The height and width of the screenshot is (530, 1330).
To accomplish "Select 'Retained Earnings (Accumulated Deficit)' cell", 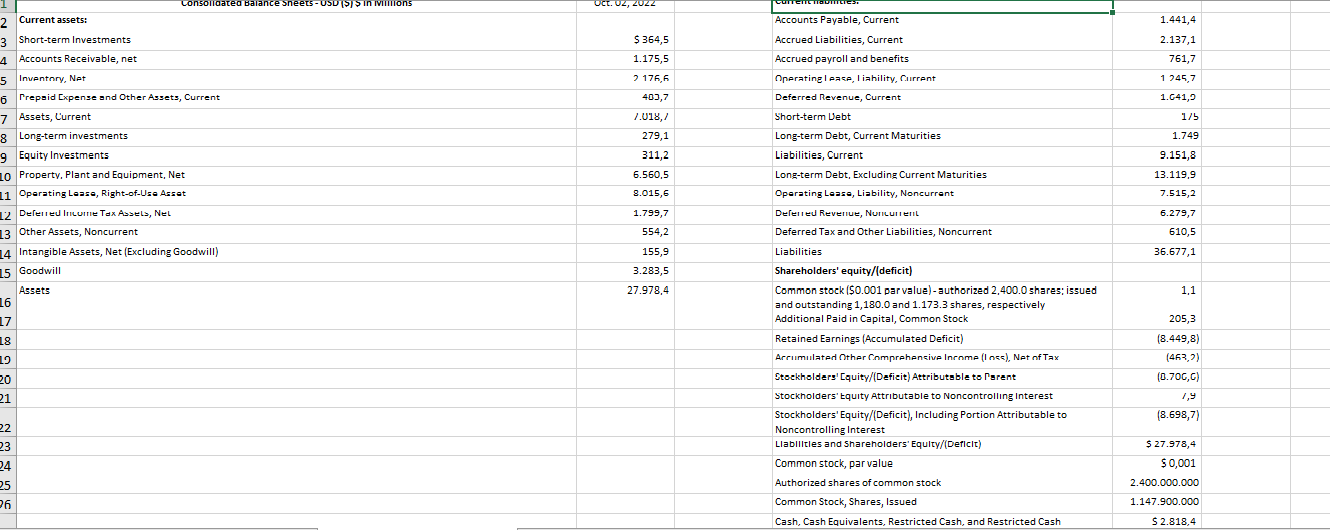I will click(942, 338).
